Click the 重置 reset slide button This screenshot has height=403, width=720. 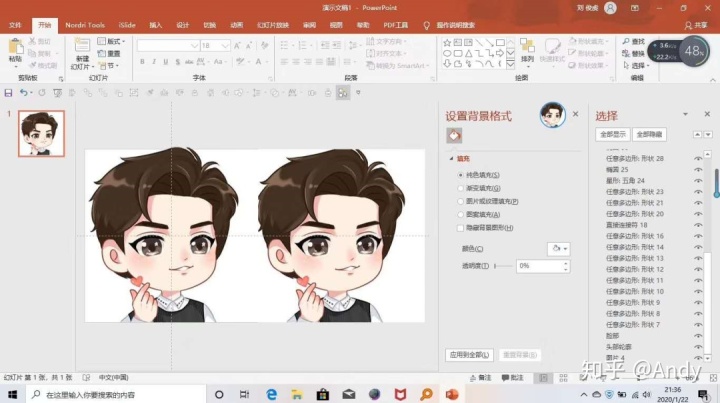tap(109, 54)
